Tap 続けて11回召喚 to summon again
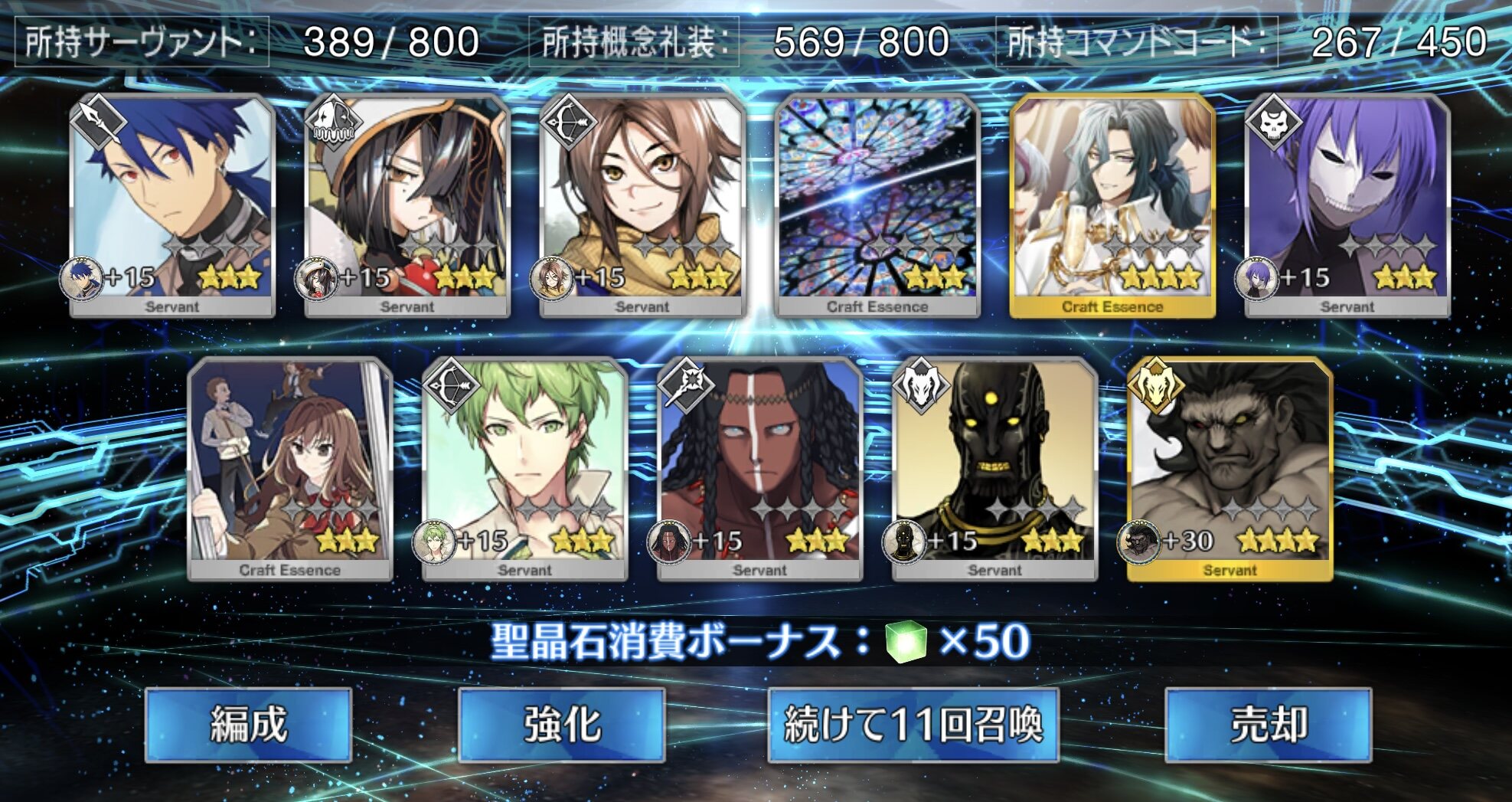 coord(913,725)
